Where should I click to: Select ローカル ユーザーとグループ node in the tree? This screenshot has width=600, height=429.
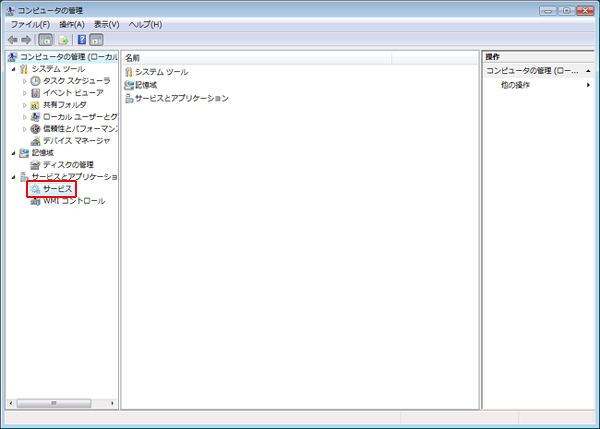[80, 117]
